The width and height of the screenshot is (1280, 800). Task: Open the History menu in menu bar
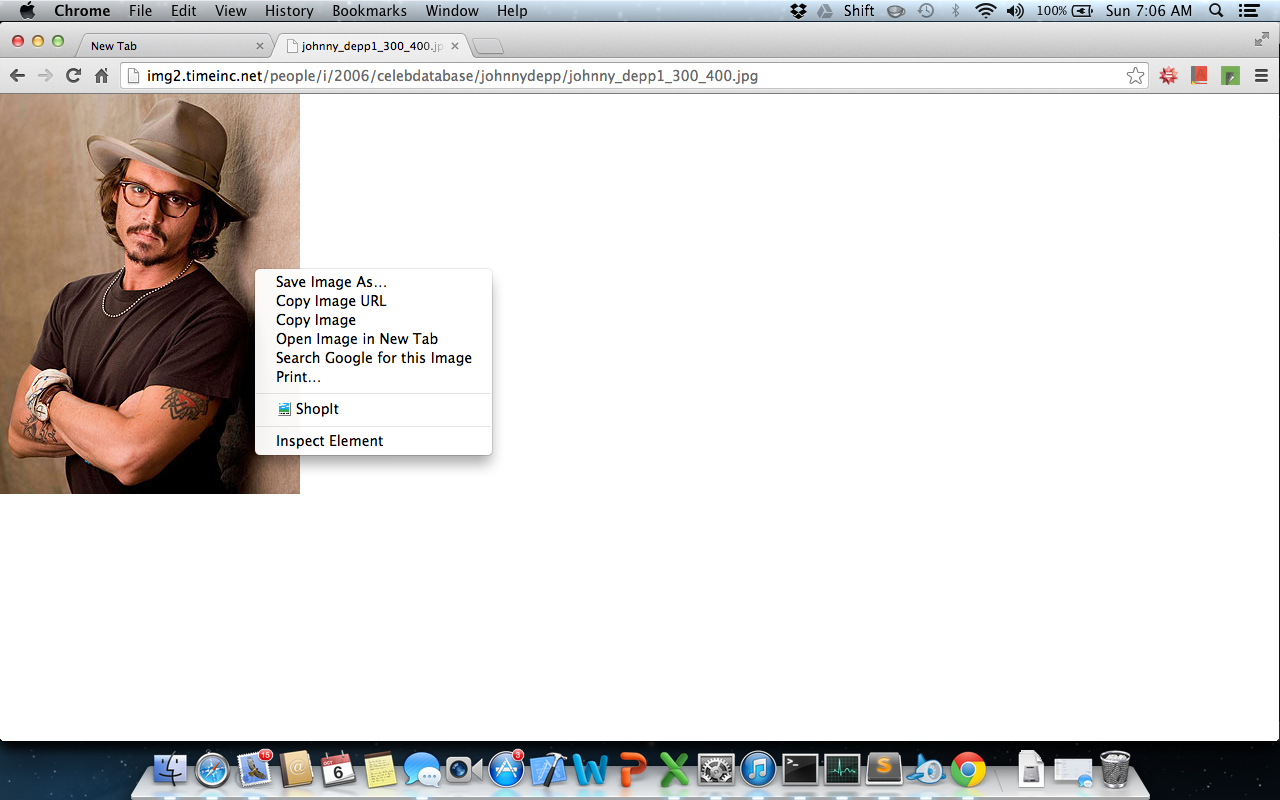coord(289,11)
